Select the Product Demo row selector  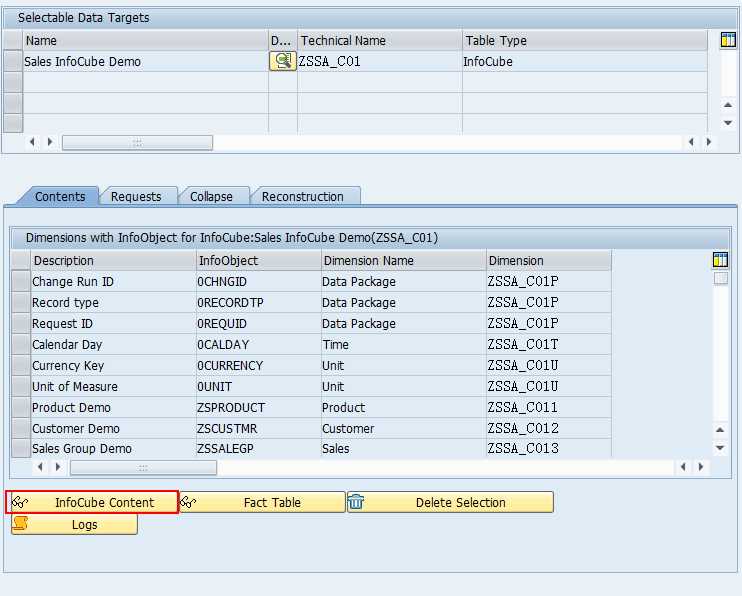[x=21, y=407]
